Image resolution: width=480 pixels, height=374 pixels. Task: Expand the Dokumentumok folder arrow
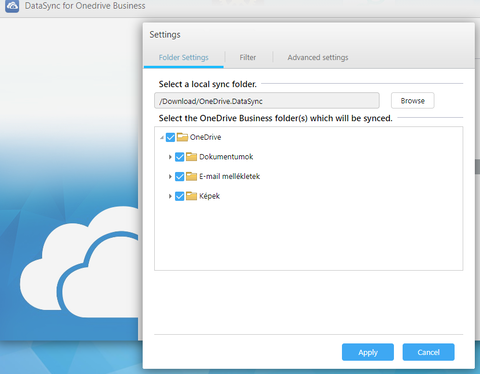click(x=170, y=157)
